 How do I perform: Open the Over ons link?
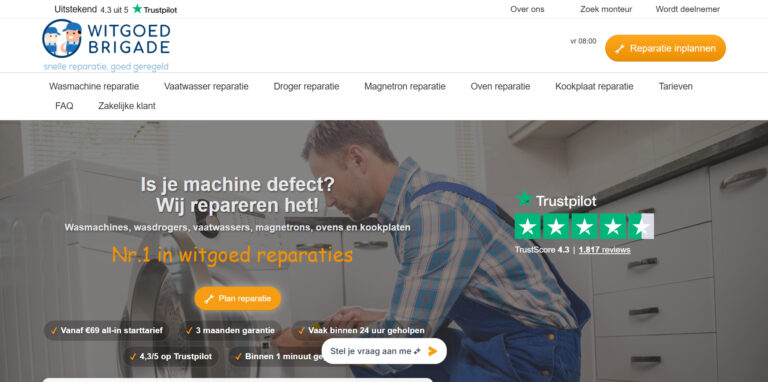tap(527, 9)
